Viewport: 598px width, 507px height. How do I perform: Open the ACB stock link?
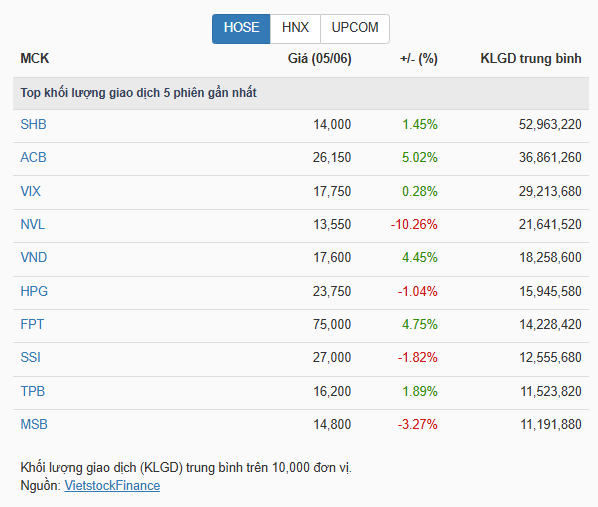coord(34,158)
